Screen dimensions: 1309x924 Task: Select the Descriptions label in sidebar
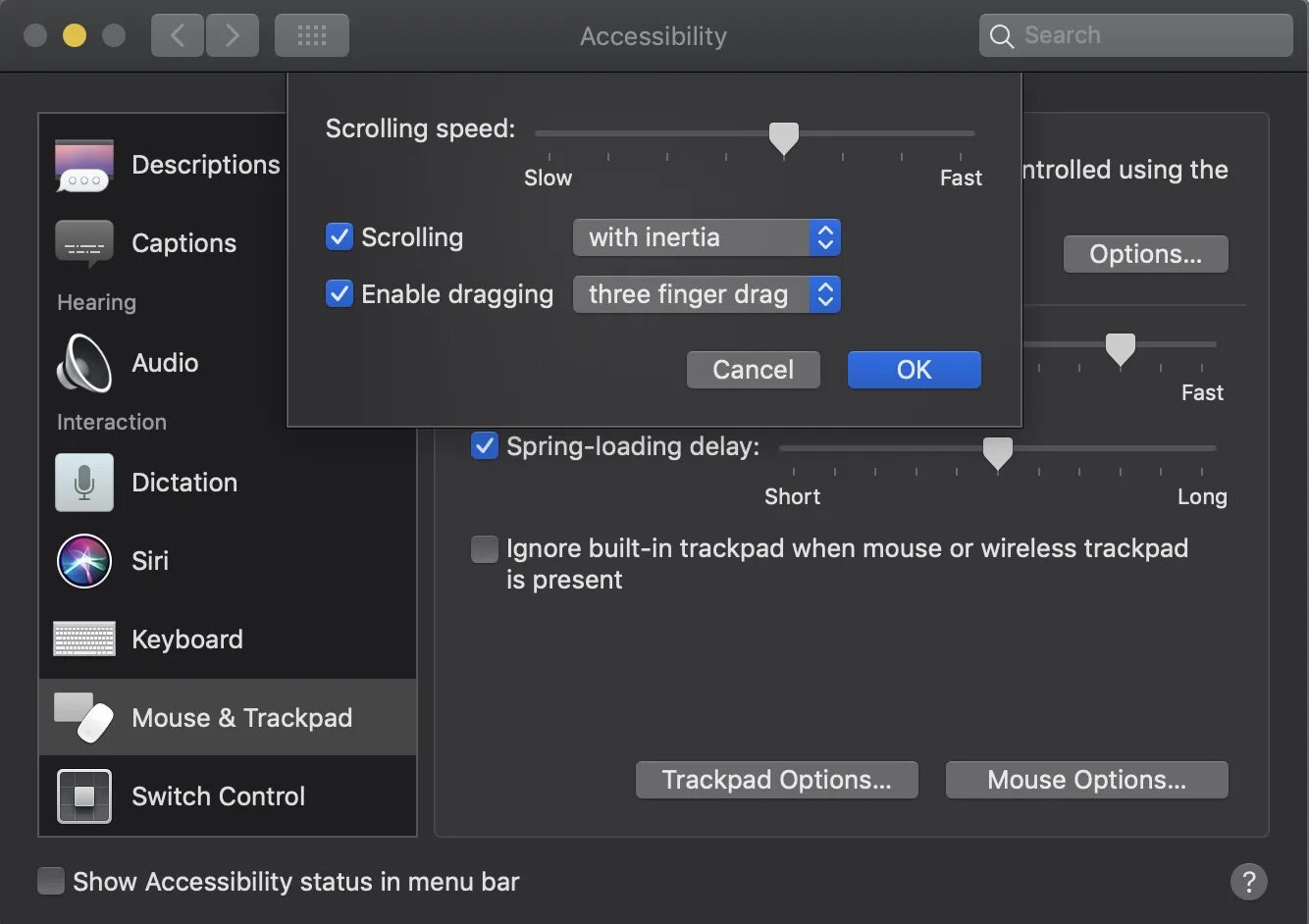(206, 165)
